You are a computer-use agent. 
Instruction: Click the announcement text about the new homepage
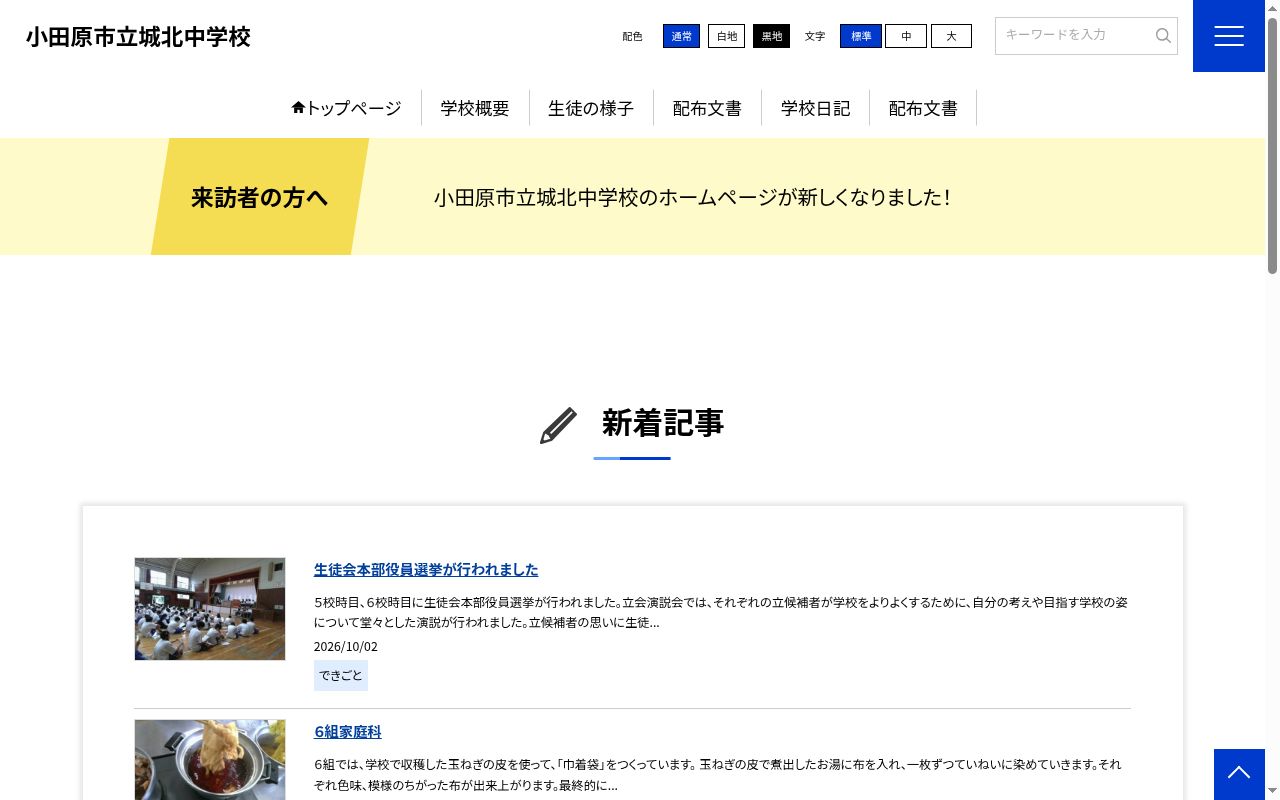(692, 197)
